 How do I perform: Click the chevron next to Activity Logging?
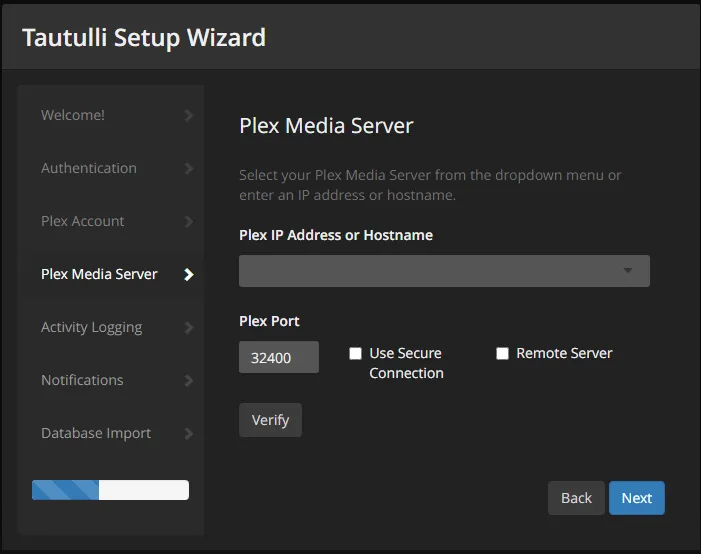click(189, 327)
